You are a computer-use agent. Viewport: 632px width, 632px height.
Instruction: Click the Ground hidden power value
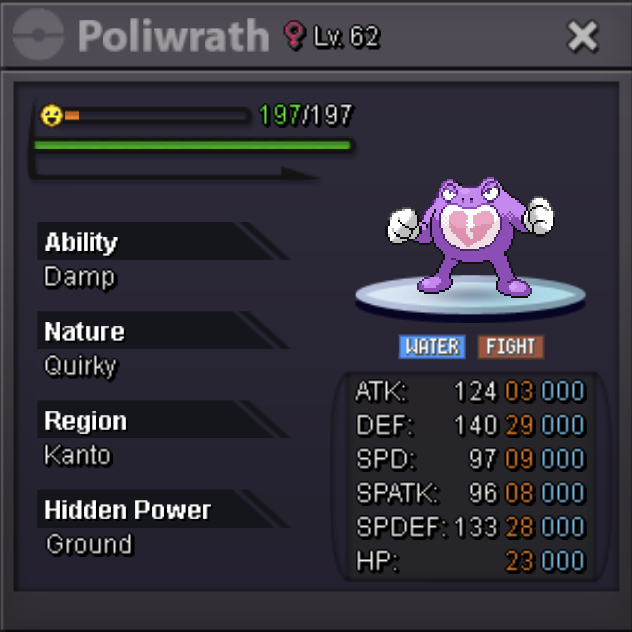89,544
